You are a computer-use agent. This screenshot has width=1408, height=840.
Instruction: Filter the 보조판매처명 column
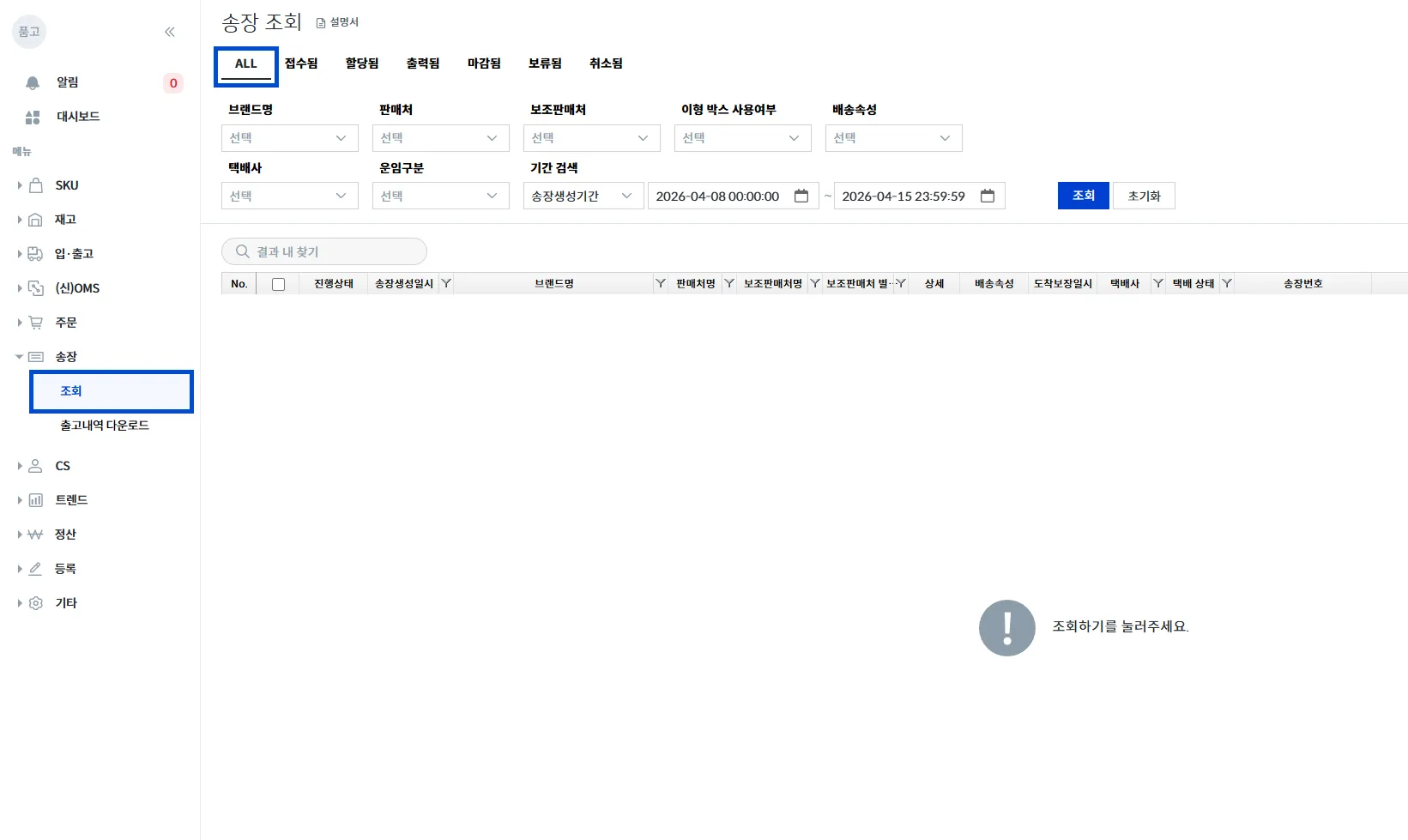[815, 283]
